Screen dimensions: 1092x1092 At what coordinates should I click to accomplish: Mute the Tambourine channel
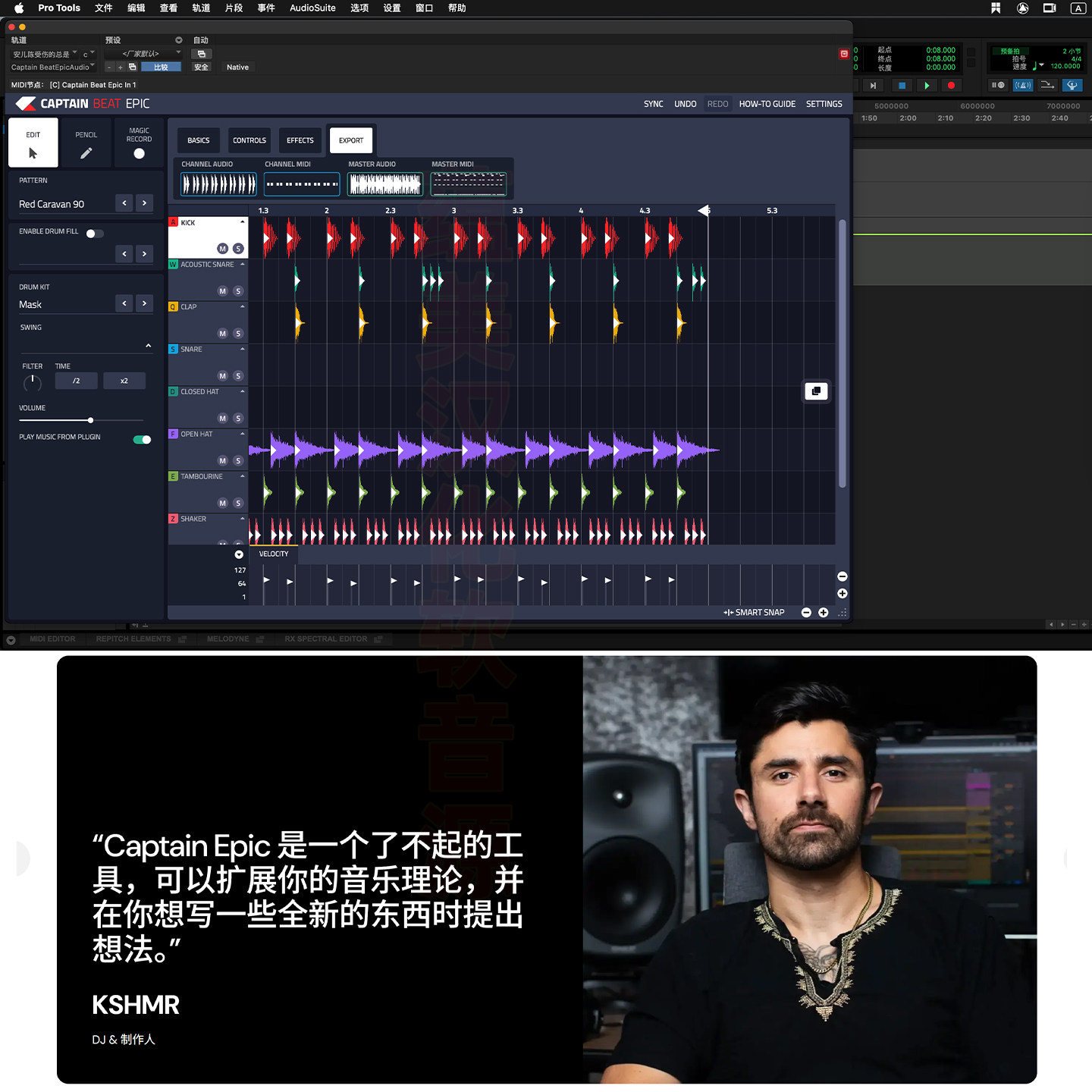[222, 504]
